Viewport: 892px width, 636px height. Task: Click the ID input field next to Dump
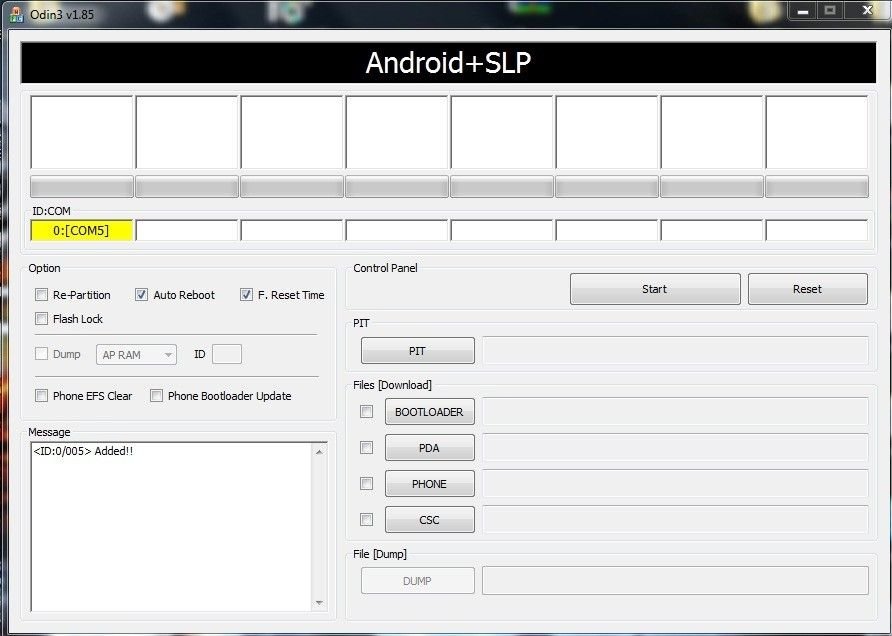pos(227,354)
